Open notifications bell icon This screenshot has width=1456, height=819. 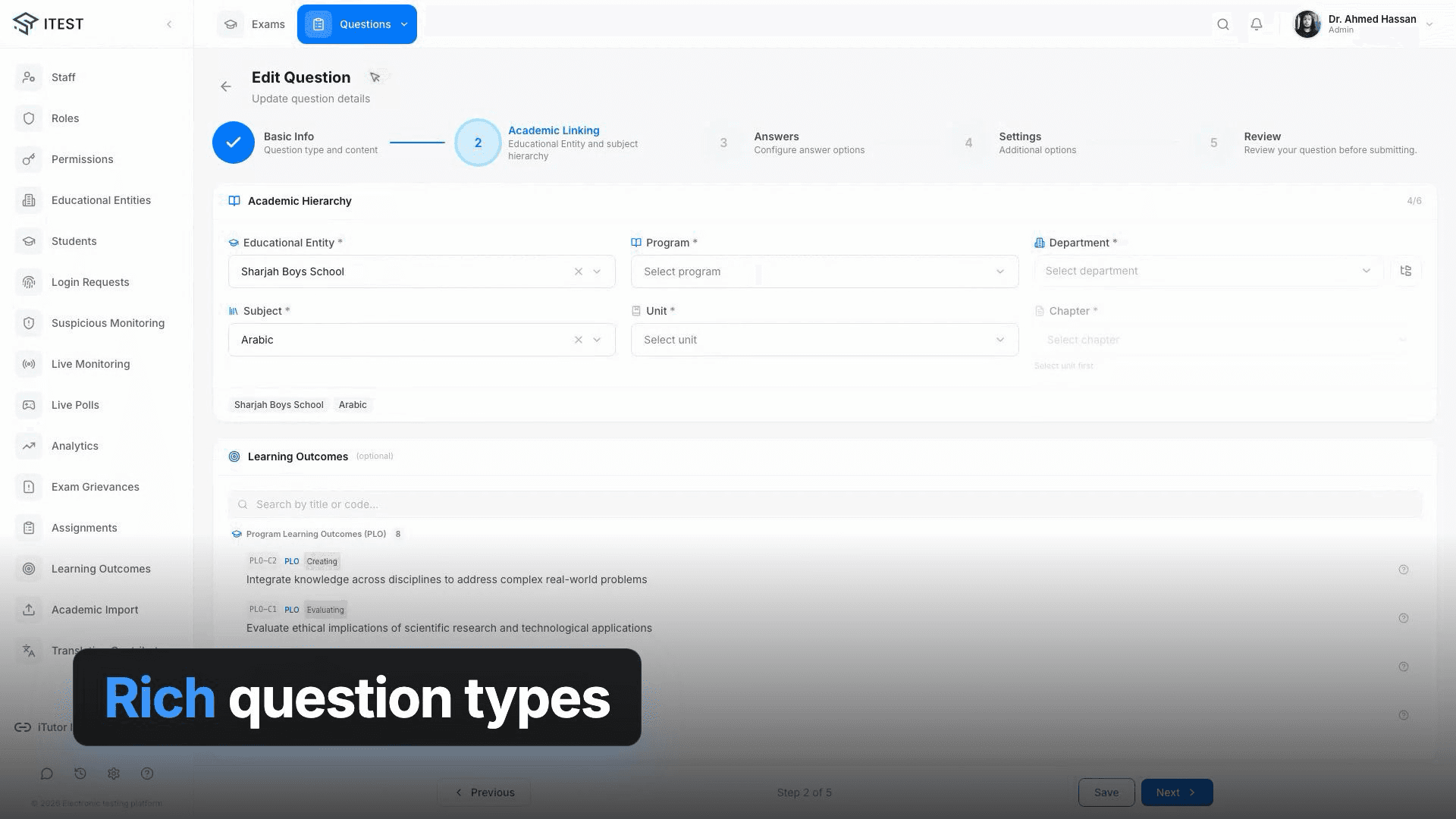pos(1257,24)
